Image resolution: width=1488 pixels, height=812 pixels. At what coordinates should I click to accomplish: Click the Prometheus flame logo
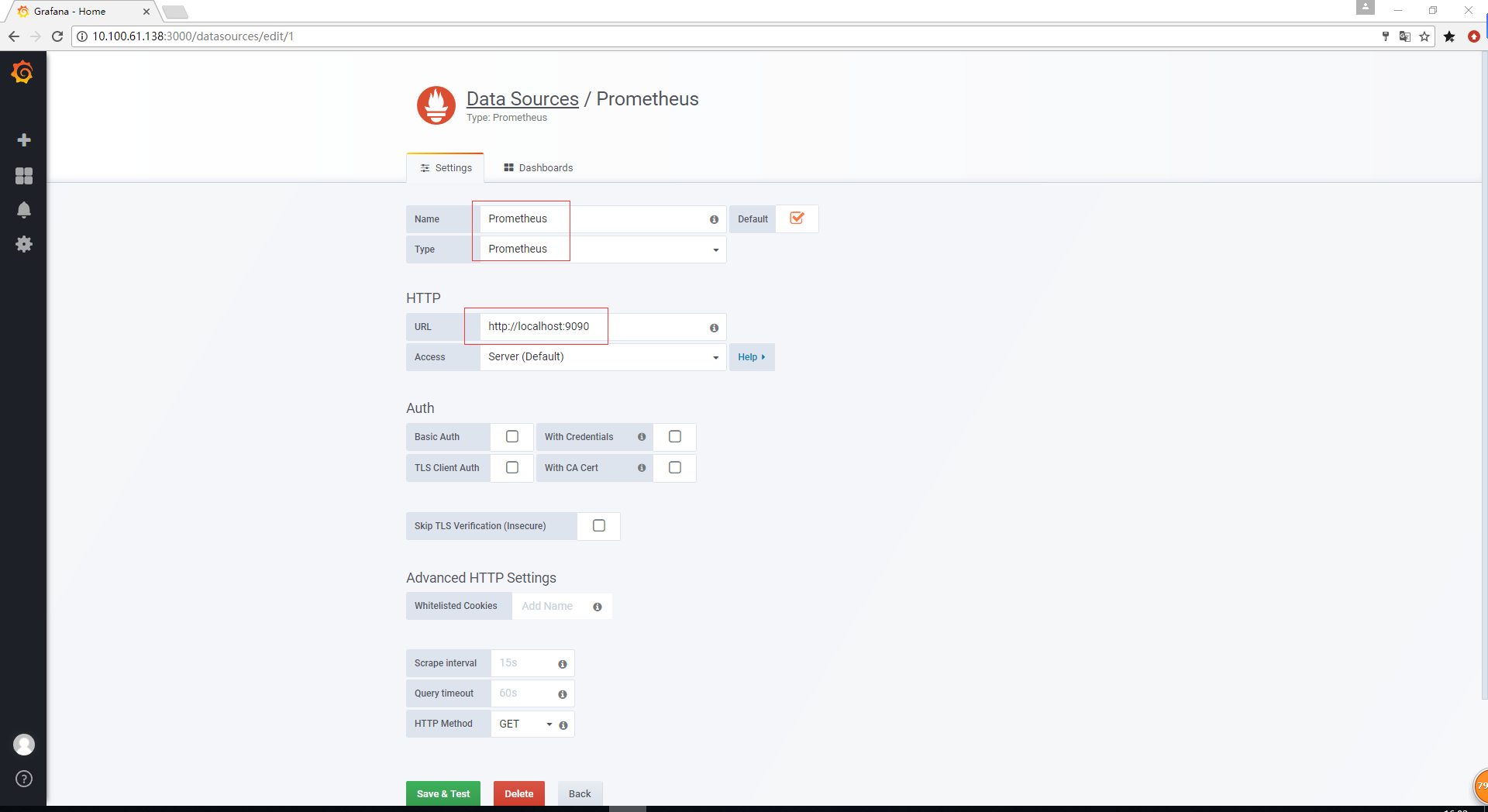click(436, 105)
